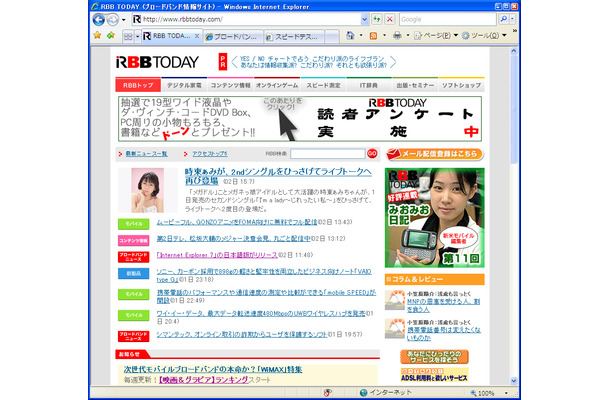
Task: Click the 読者アンケート実施中 banner
Action: tap(300, 119)
